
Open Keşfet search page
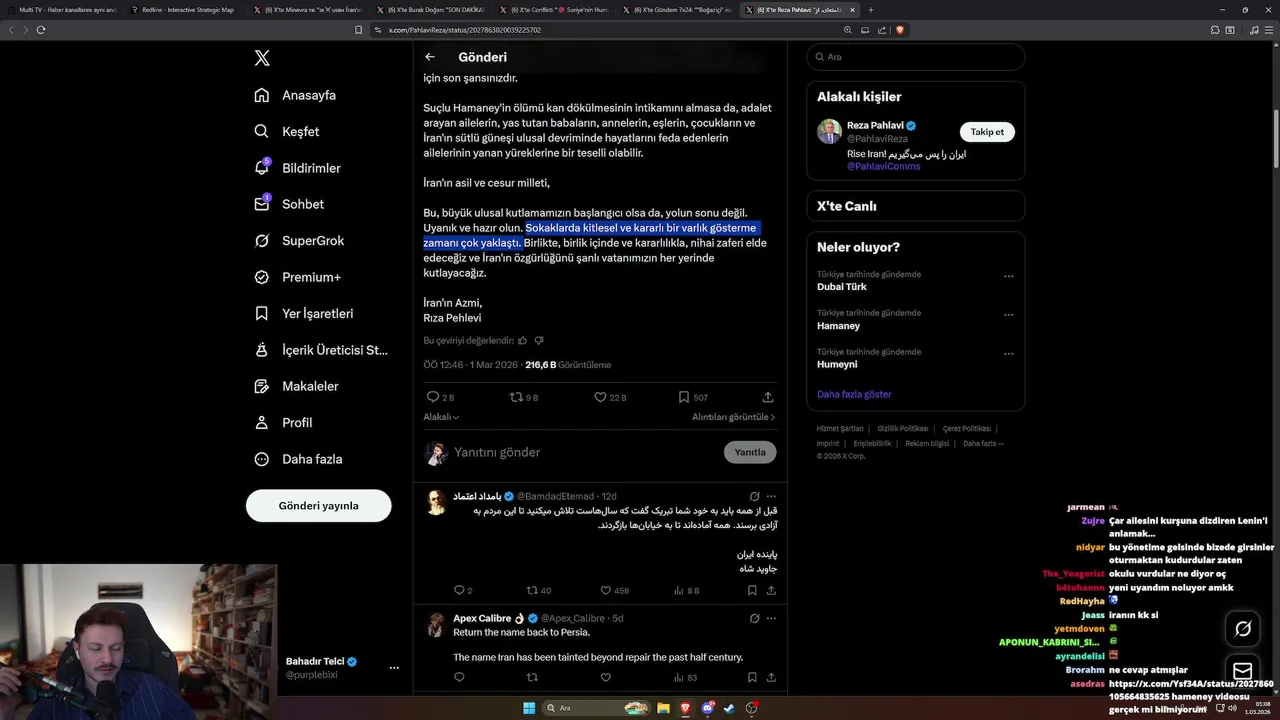[287, 131]
